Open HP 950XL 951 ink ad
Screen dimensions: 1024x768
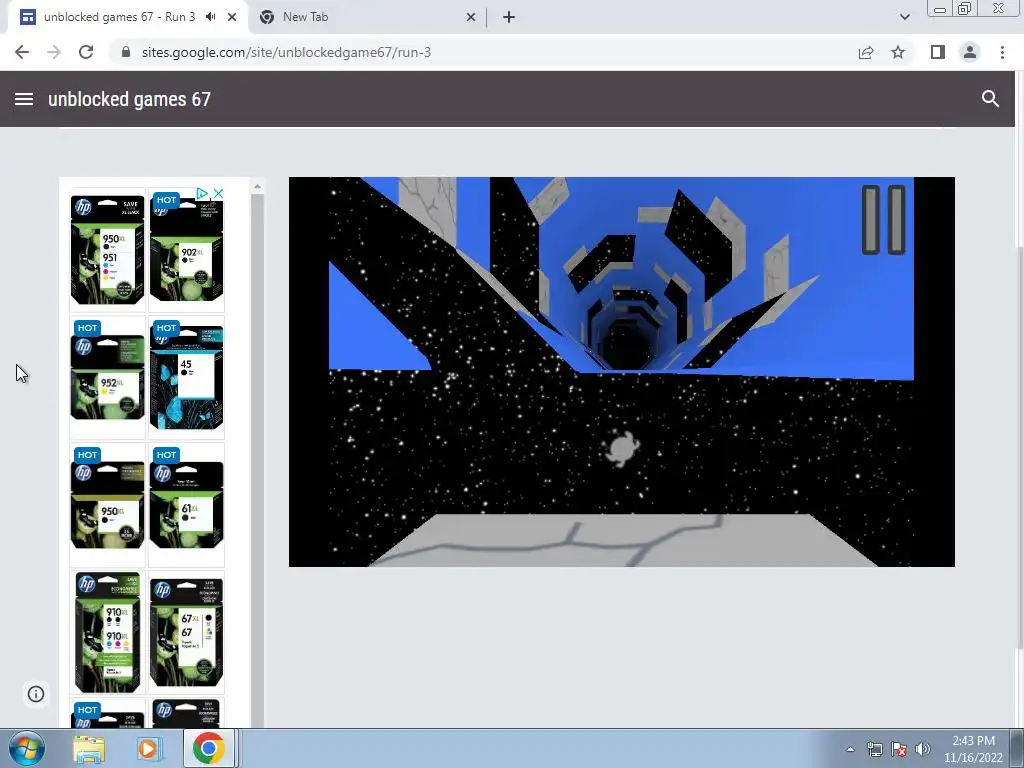pos(108,250)
